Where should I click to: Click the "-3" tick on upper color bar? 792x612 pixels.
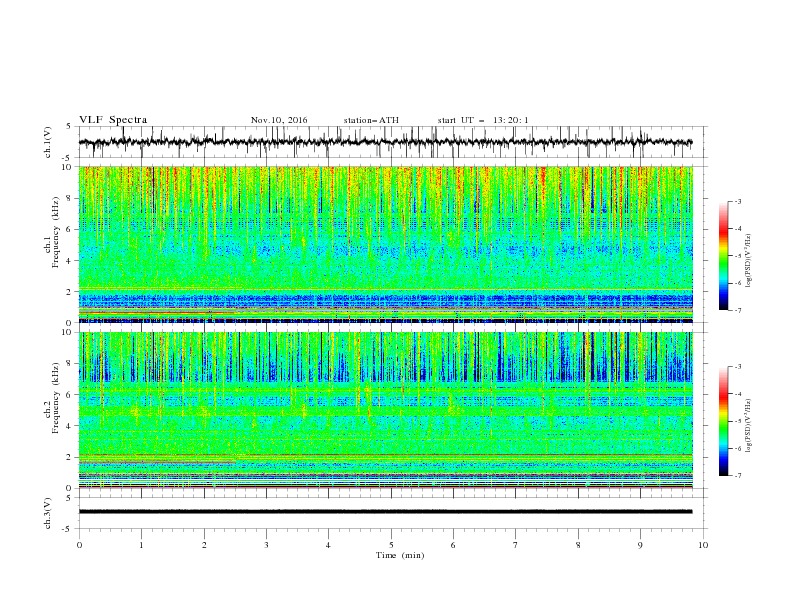(x=737, y=201)
